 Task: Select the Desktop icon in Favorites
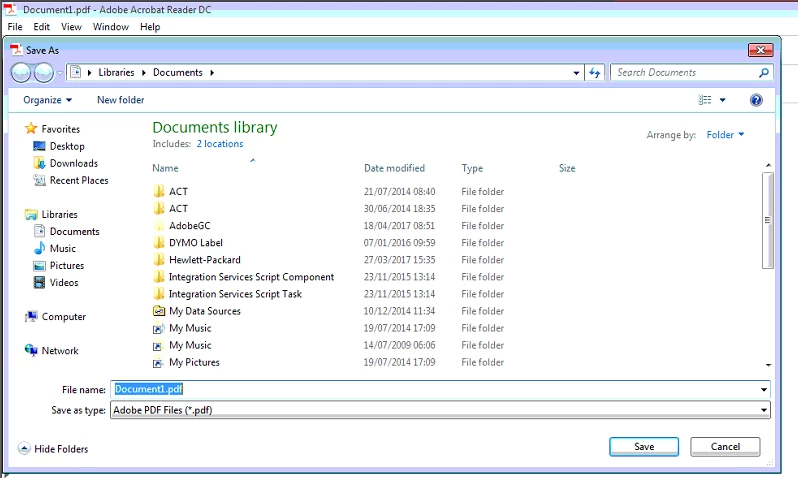(x=39, y=146)
